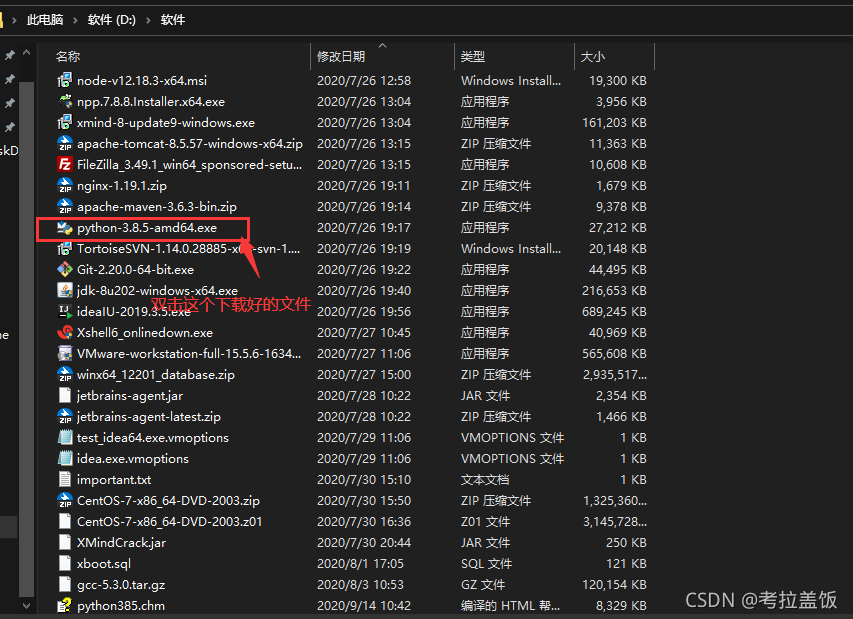This screenshot has width=853, height=619.
Task: Select the important.txt file name
Action: (x=114, y=480)
